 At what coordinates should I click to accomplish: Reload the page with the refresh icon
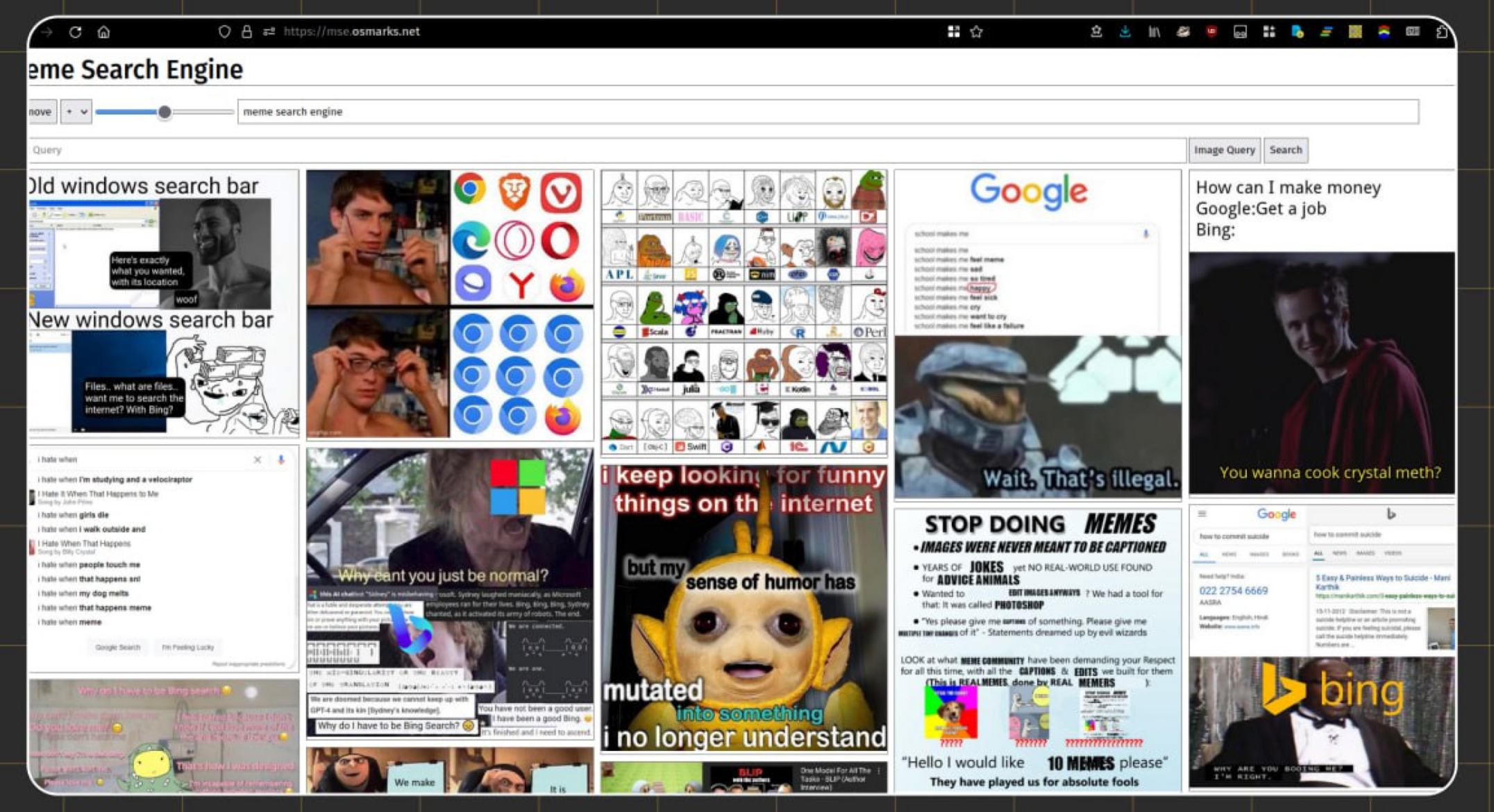coord(75,32)
